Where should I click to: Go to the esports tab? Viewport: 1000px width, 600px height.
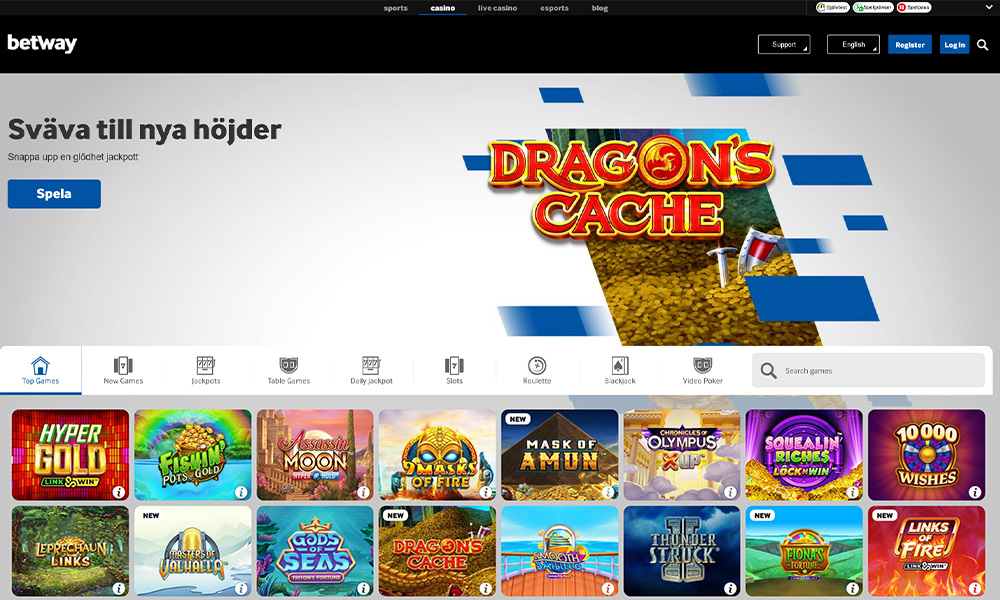click(554, 8)
